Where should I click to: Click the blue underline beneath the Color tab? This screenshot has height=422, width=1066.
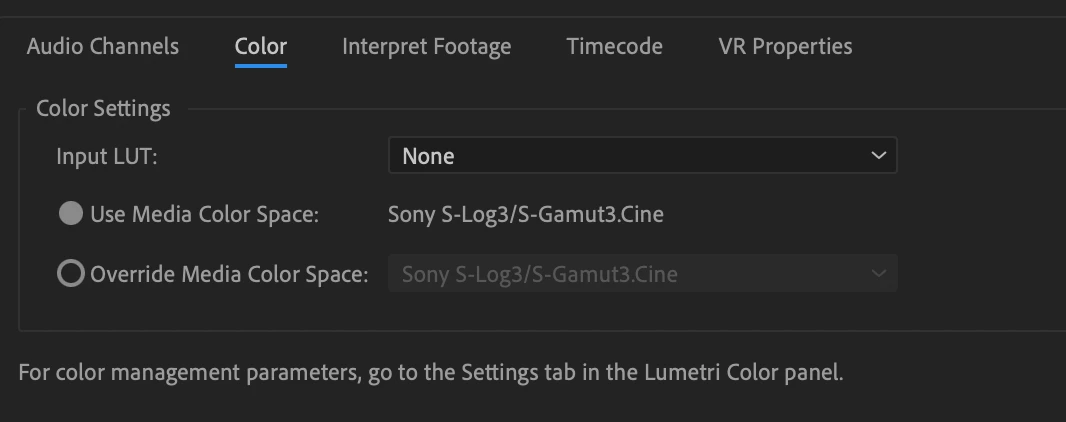click(x=261, y=66)
